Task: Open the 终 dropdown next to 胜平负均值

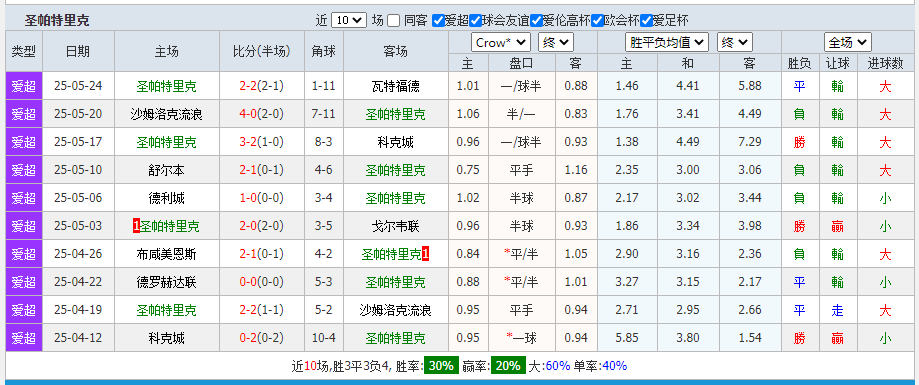Action: point(734,42)
